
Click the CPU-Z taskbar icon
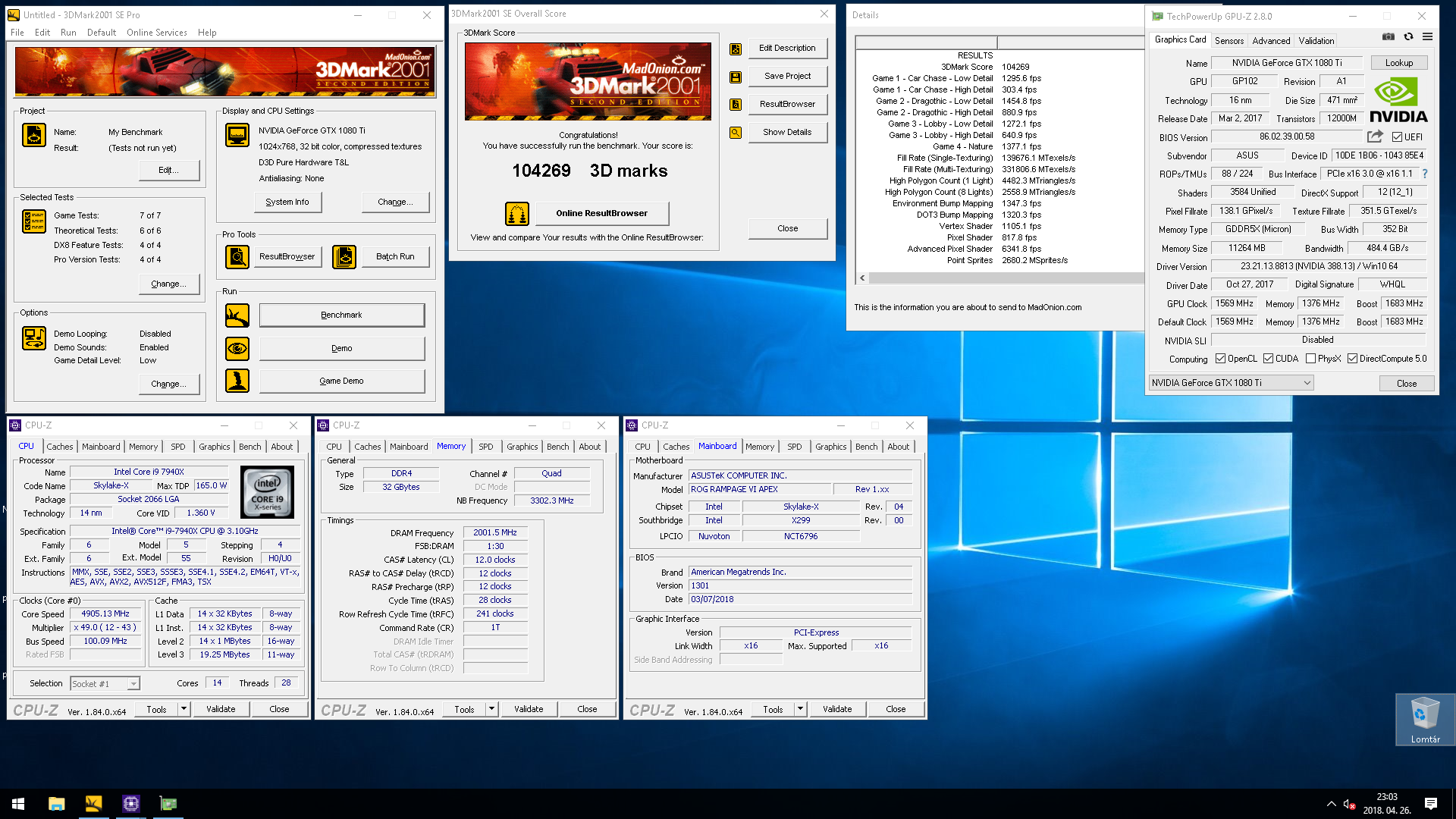[130, 804]
